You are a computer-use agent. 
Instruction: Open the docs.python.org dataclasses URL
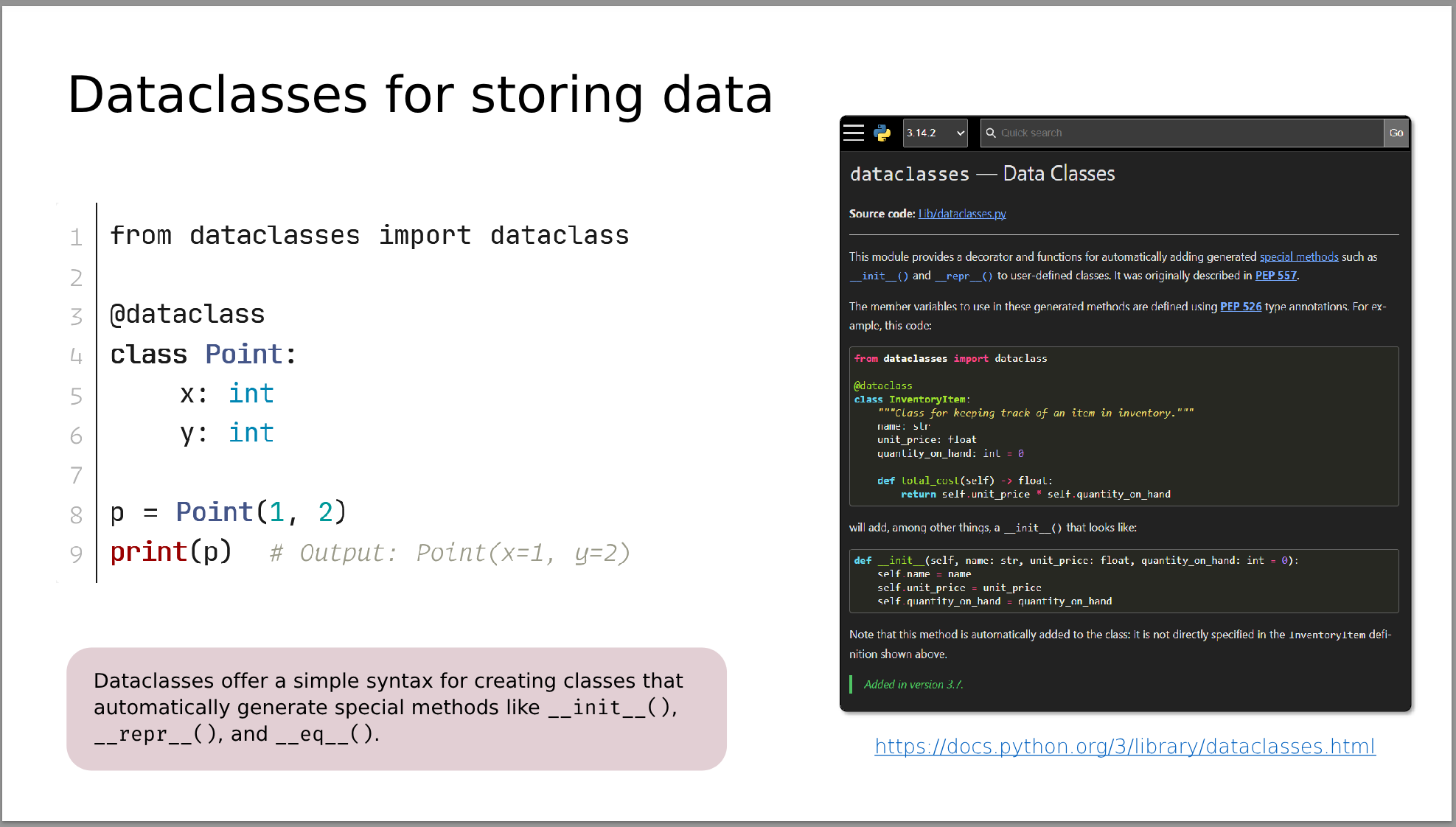1124,747
